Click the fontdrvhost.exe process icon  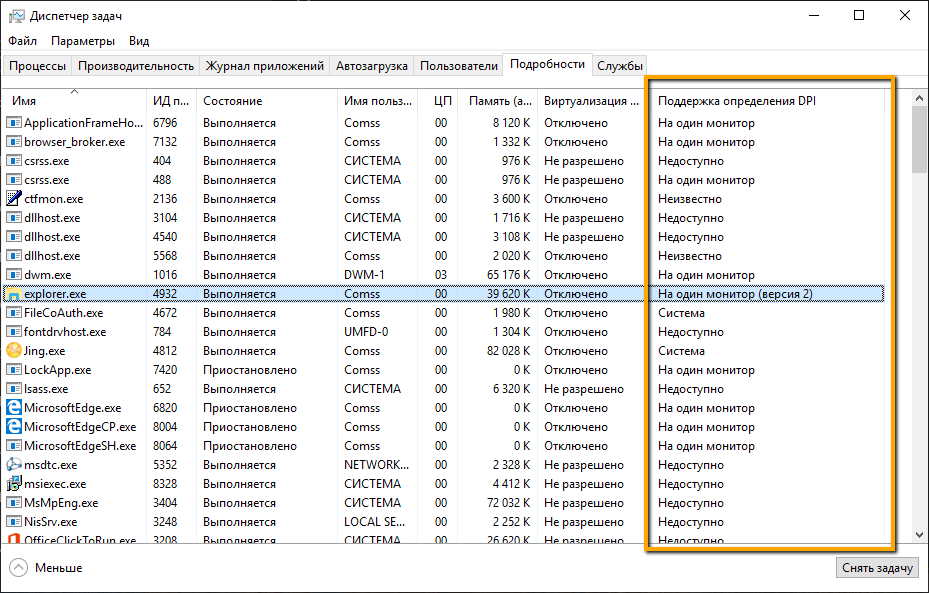14,332
